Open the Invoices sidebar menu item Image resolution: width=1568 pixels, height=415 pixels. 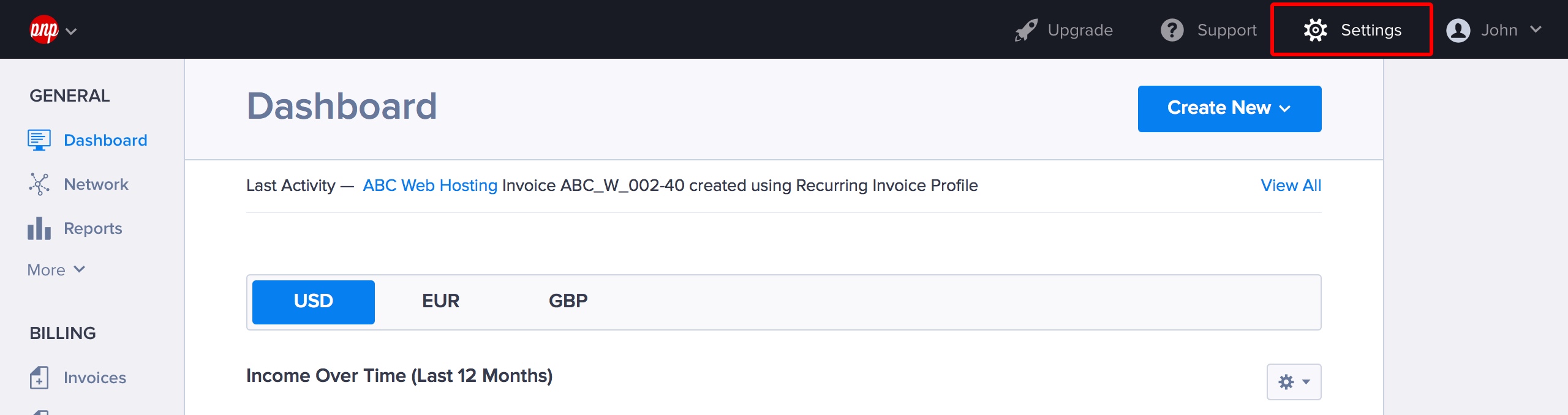point(95,378)
